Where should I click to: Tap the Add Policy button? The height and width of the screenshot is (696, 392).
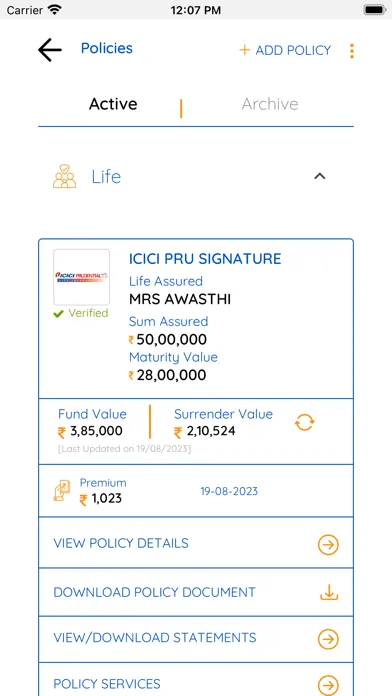[285, 50]
